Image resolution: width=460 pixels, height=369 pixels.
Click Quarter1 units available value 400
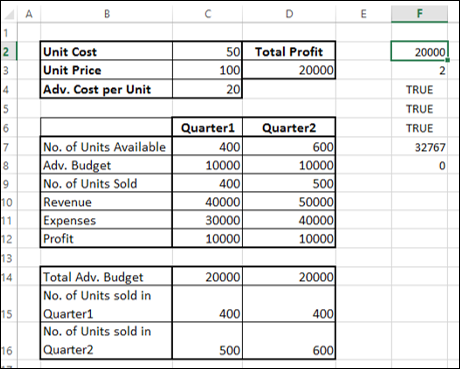[207, 147]
